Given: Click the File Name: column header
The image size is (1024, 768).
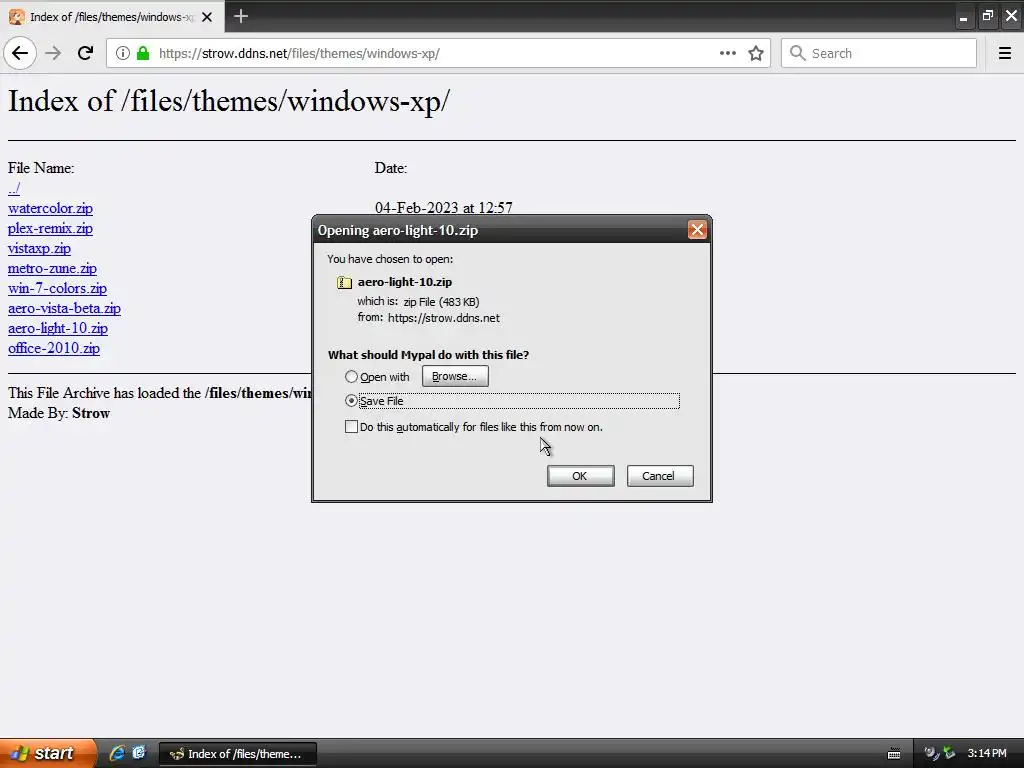Looking at the screenshot, I should click(x=41, y=168).
